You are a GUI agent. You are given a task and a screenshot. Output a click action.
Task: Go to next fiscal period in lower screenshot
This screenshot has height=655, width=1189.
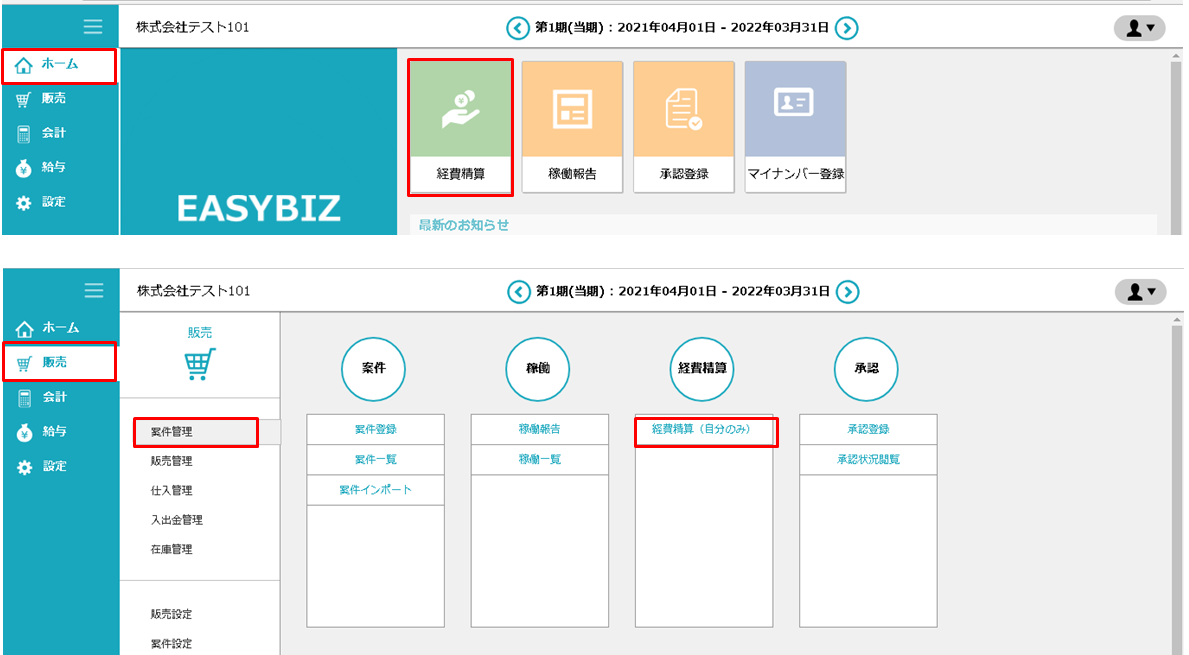(847, 292)
